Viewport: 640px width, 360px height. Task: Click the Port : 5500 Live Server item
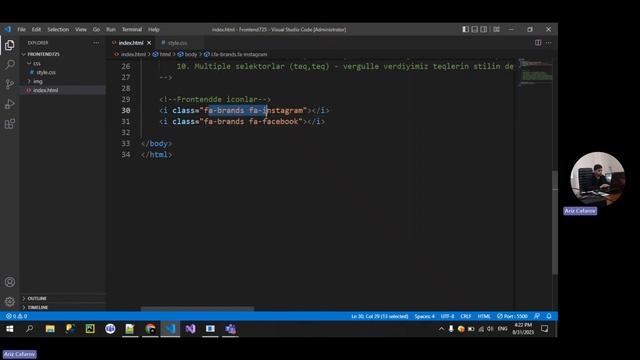[512, 316]
